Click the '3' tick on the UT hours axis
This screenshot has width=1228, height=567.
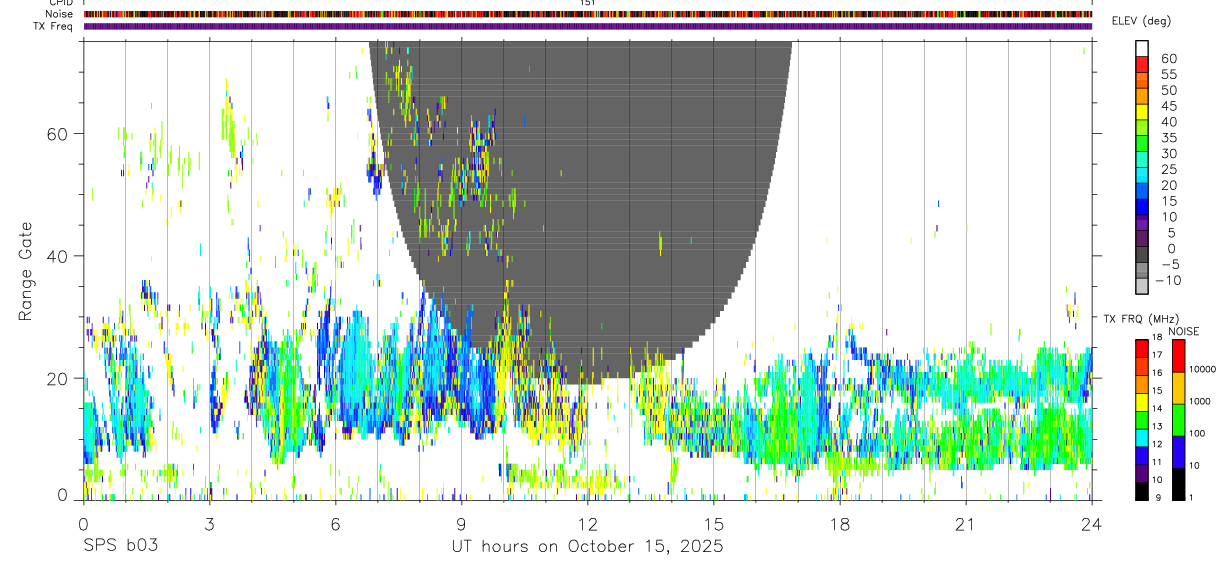(209, 524)
